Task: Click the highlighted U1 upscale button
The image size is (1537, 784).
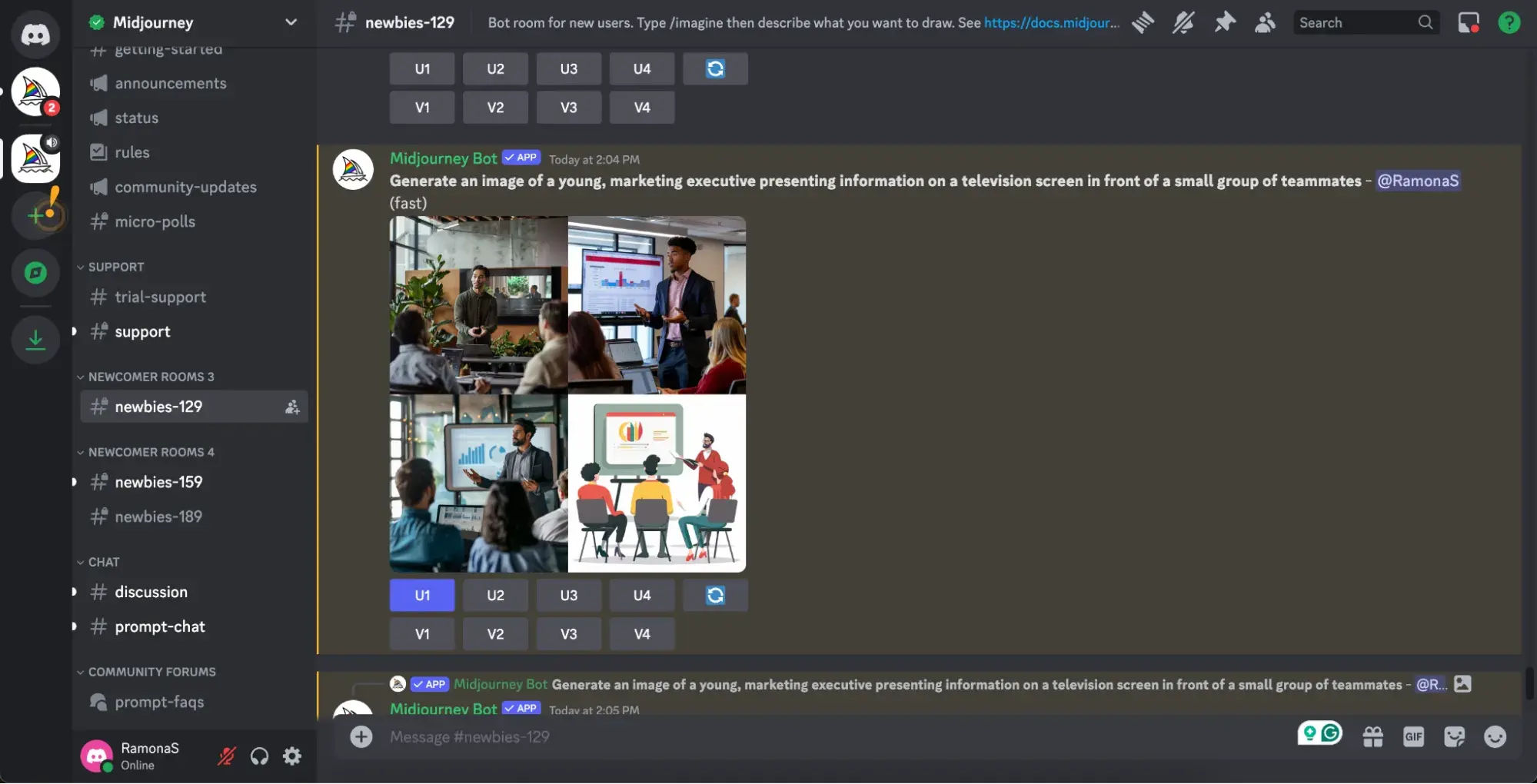Action: pyautogui.click(x=422, y=595)
